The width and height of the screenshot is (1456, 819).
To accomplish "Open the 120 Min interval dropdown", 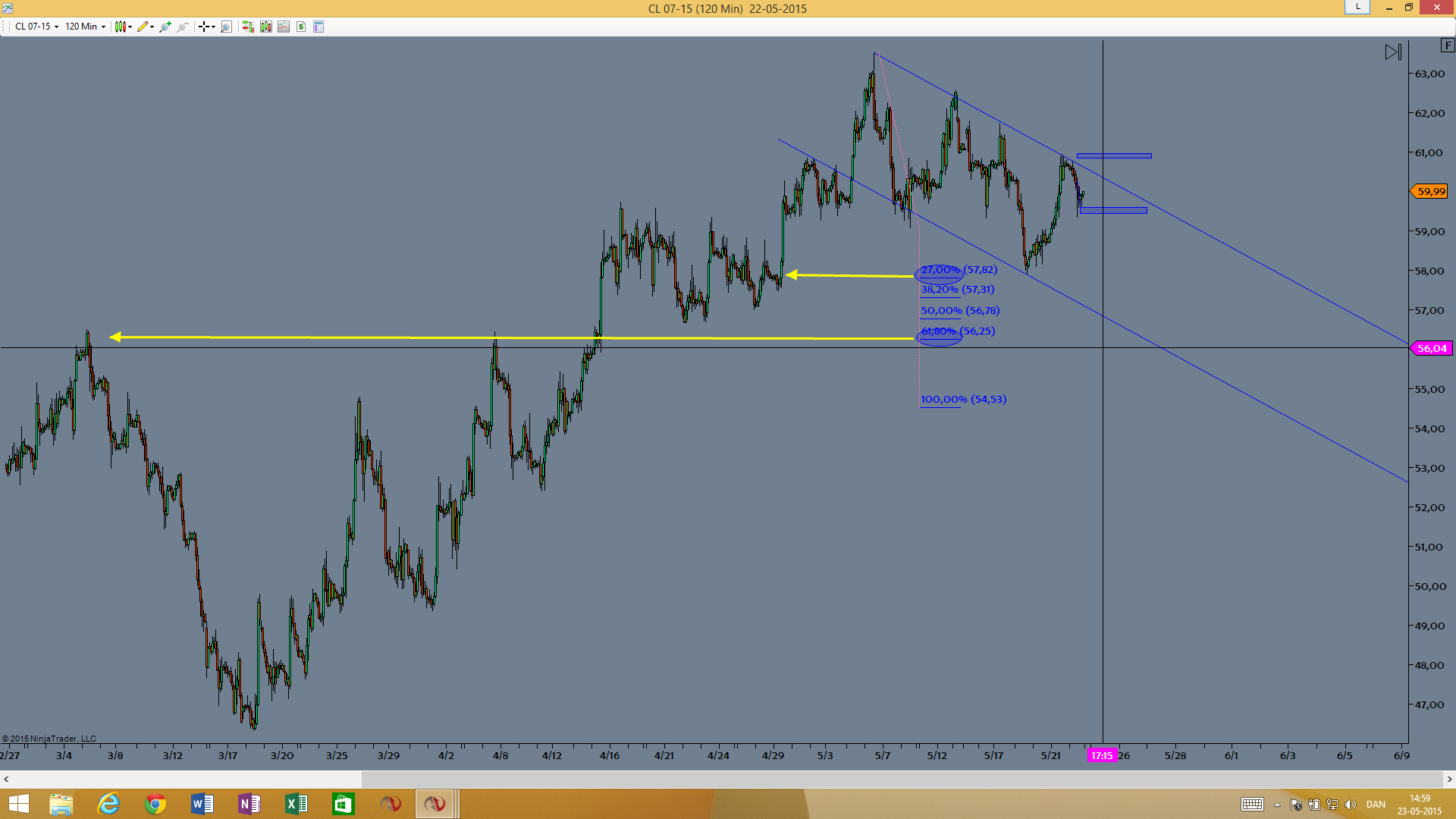I will click(85, 27).
